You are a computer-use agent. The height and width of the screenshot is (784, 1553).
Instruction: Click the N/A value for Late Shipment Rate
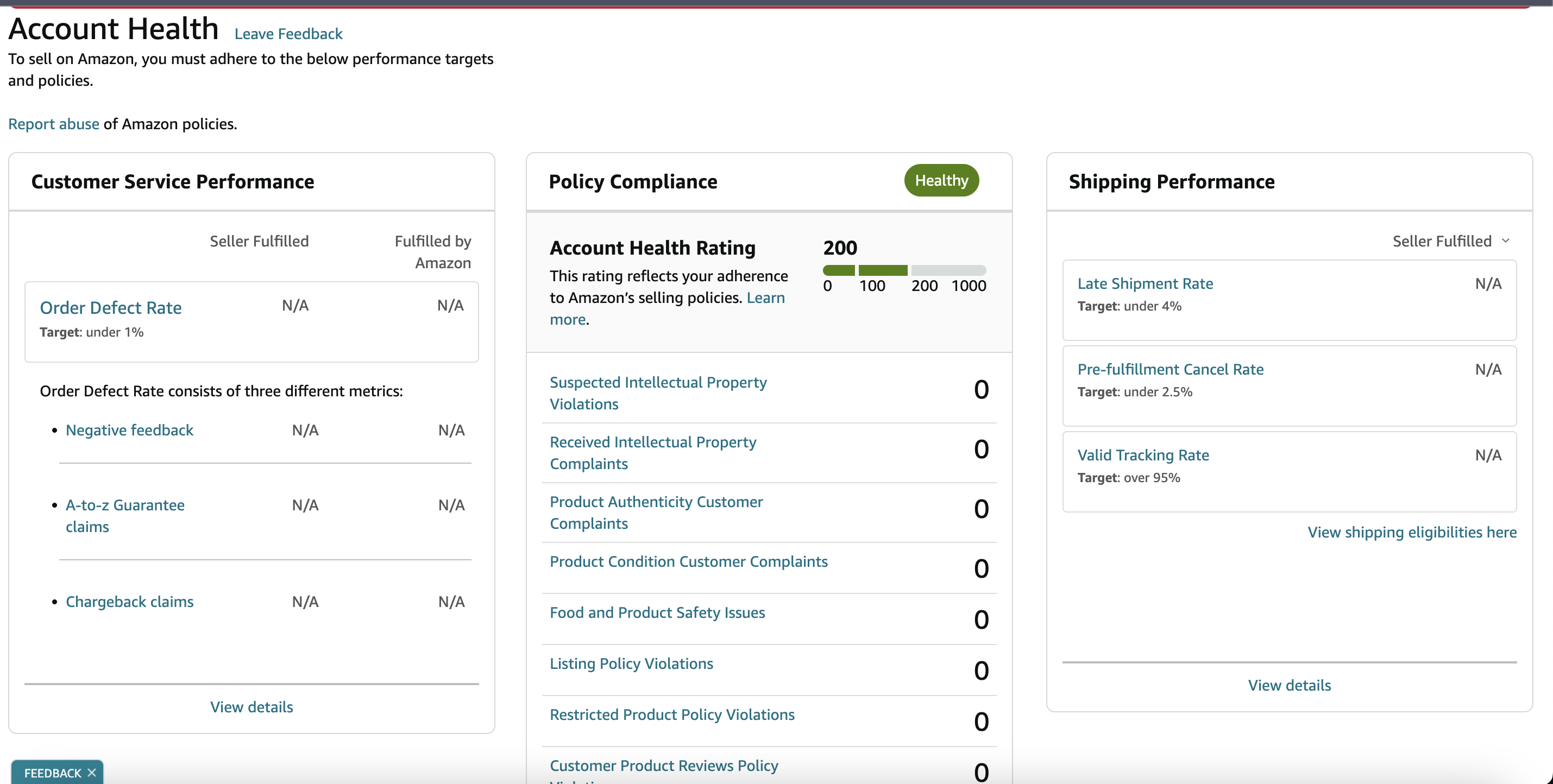pos(1488,283)
